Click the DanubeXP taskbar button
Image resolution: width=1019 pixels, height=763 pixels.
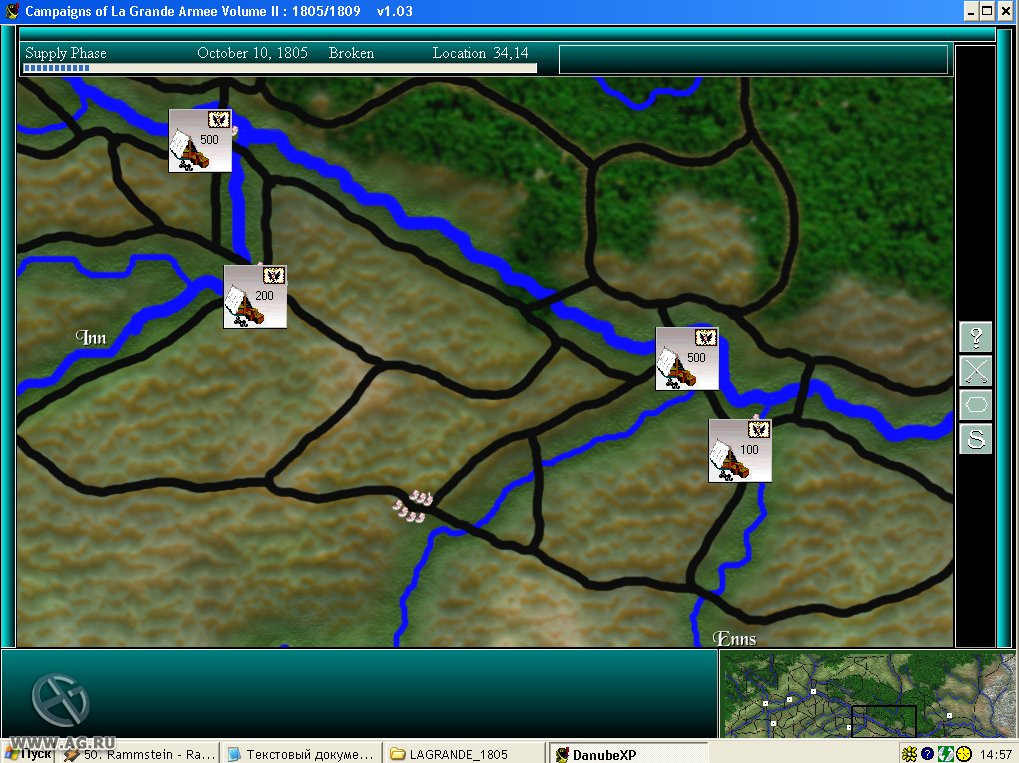tap(628, 754)
